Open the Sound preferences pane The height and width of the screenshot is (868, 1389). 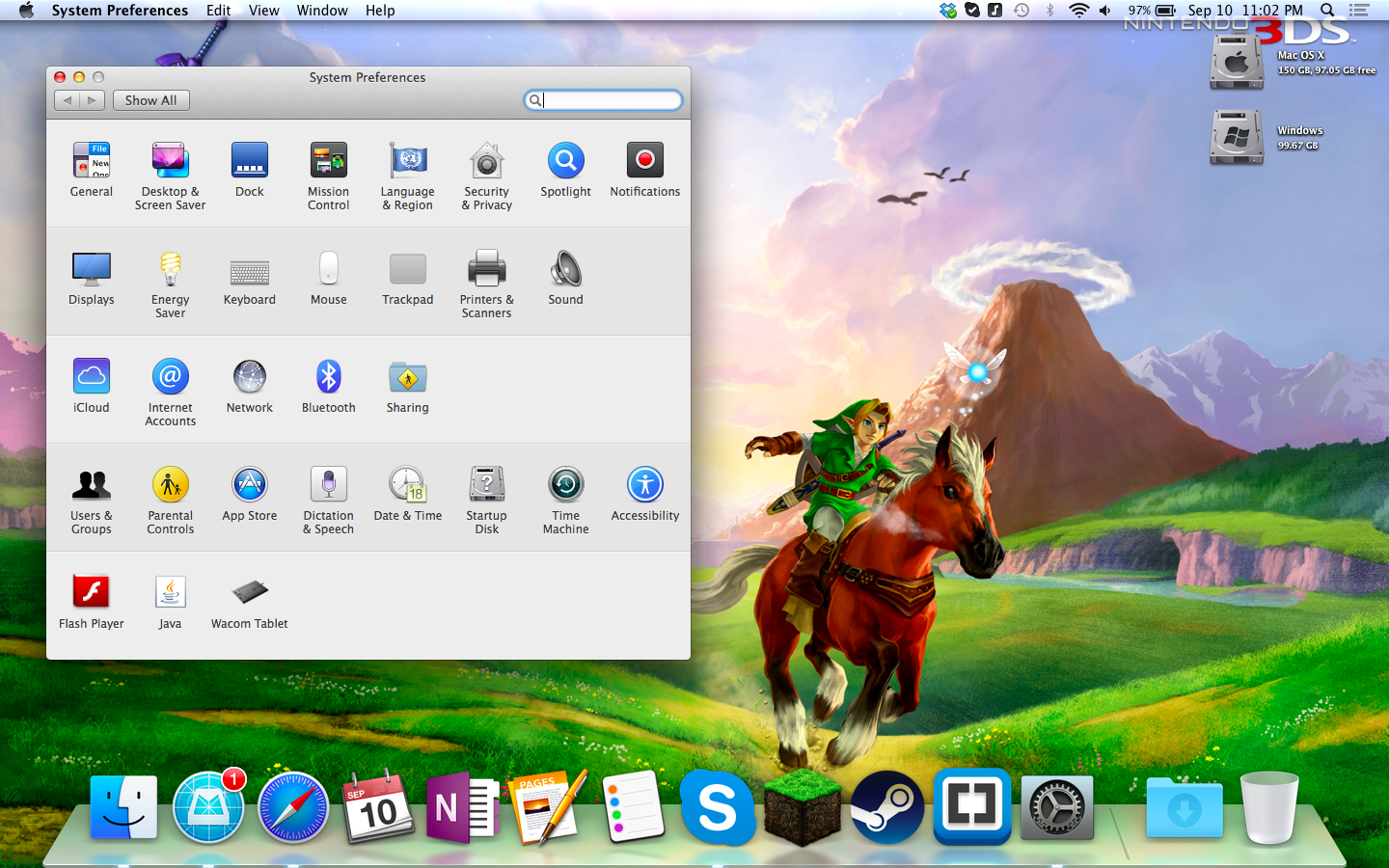(x=566, y=278)
